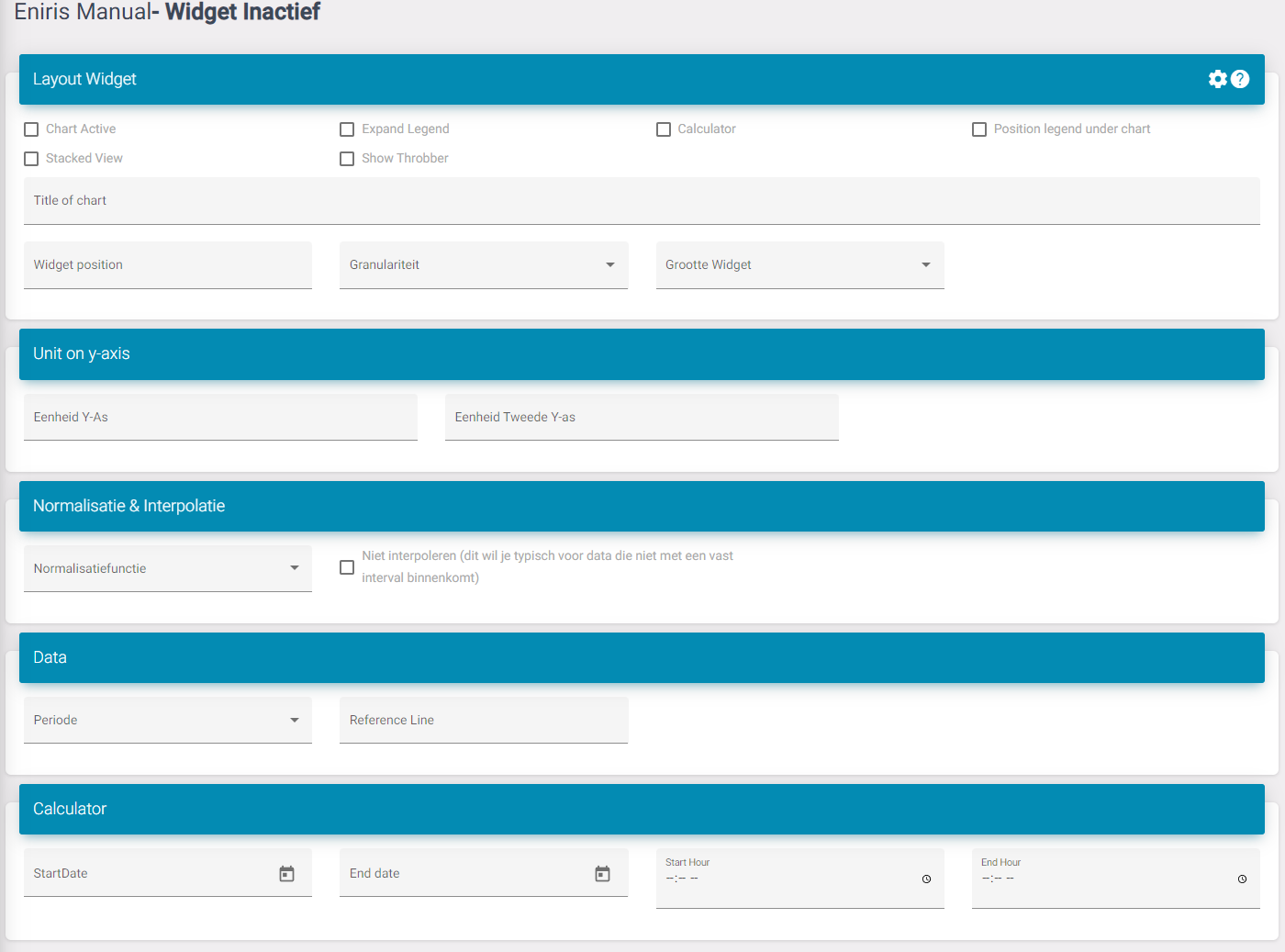Click the Title of chart field

[x=641, y=201]
